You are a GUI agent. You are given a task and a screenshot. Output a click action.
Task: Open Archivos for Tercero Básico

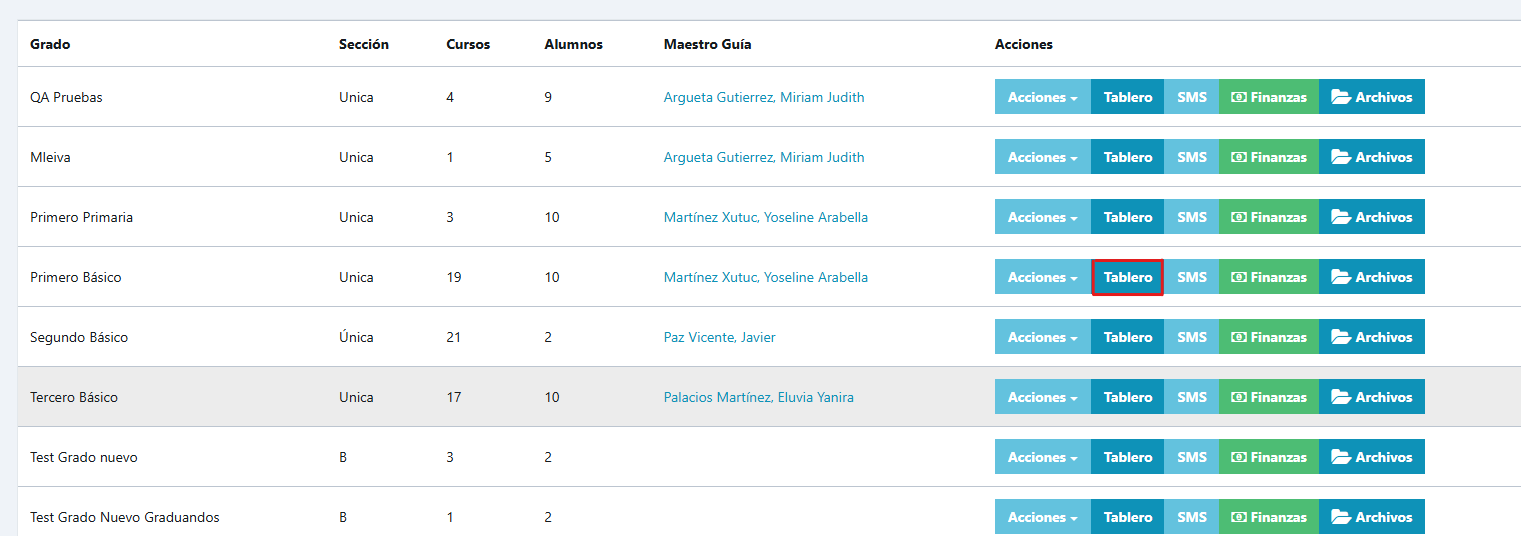[x=1372, y=397]
